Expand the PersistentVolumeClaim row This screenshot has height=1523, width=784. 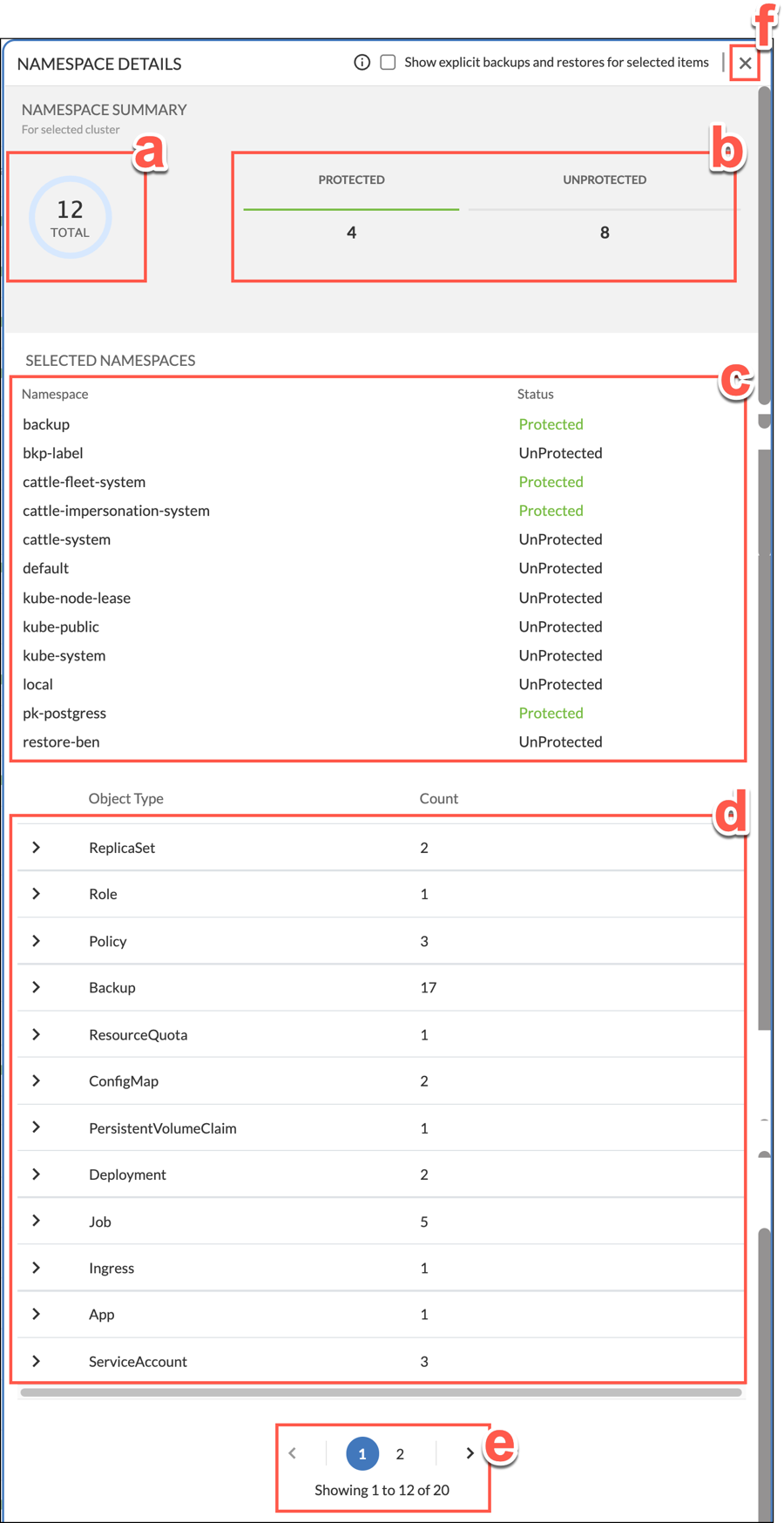tap(37, 1127)
